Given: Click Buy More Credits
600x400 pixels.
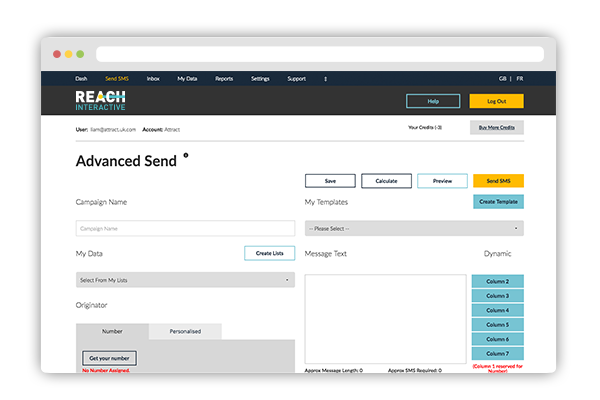Looking at the screenshot, I should point(496,128).
